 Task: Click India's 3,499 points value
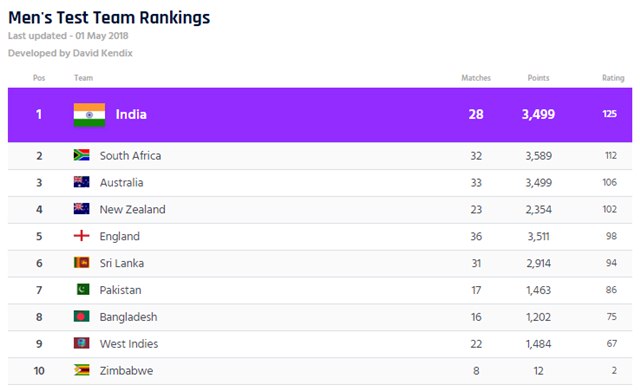click(x=538, y=114)
